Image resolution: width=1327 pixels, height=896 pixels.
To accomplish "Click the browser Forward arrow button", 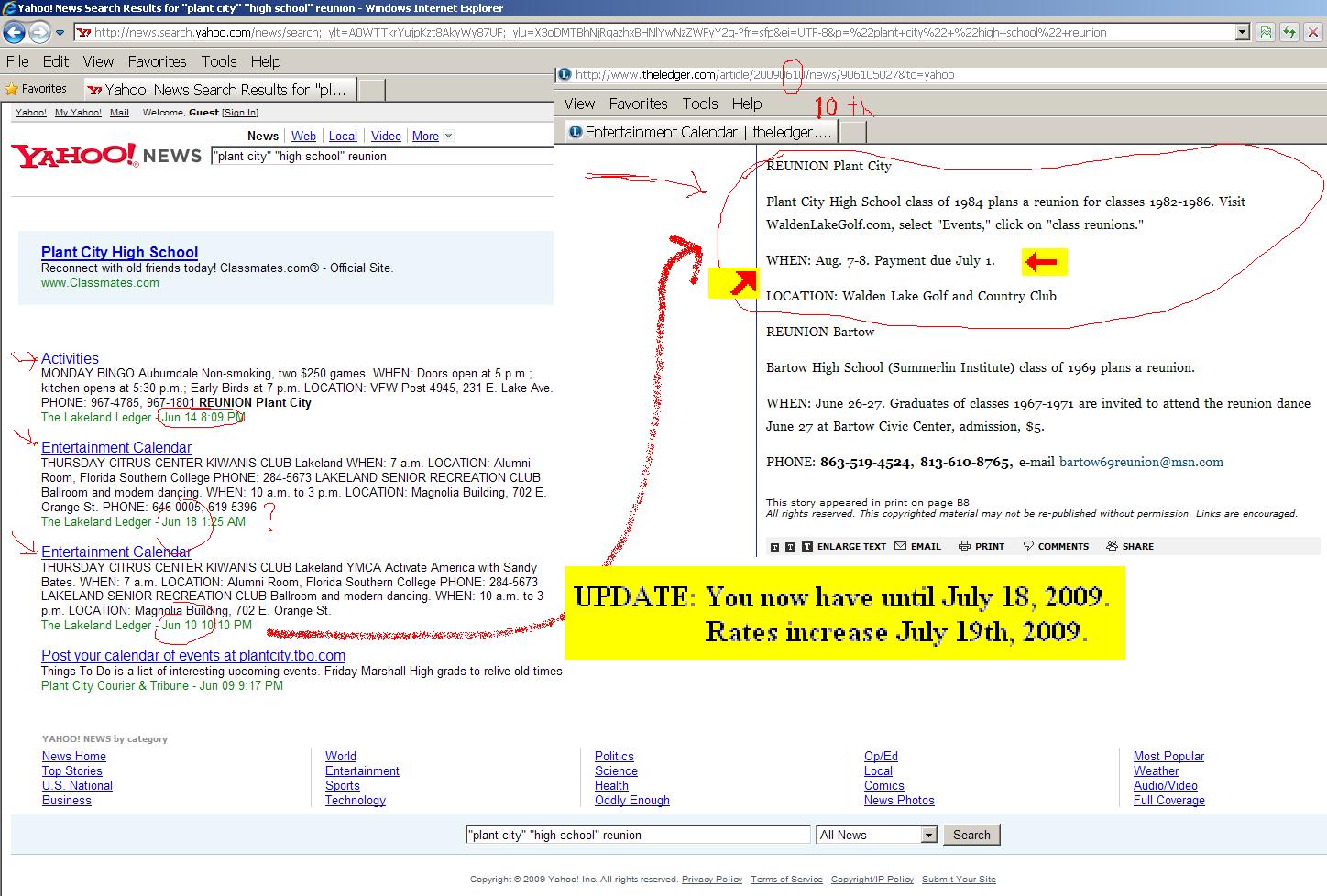I will 38,32.
